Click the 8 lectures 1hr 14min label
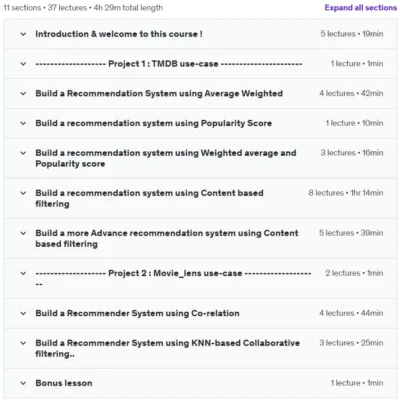This screenshot has height=400, width=400. point(346,193)
